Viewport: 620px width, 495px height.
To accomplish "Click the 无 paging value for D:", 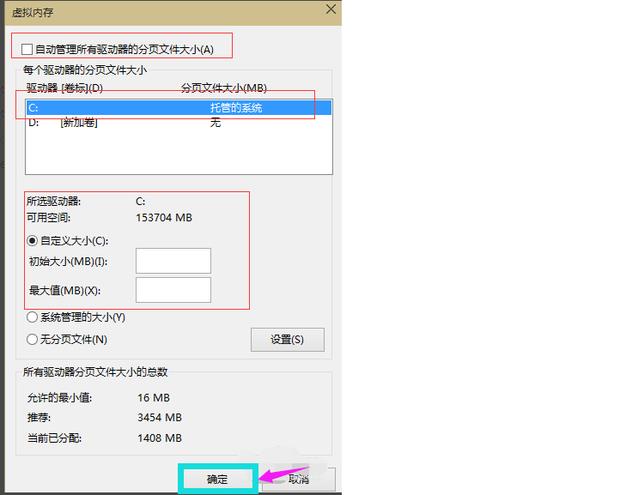I will point(215,123).
